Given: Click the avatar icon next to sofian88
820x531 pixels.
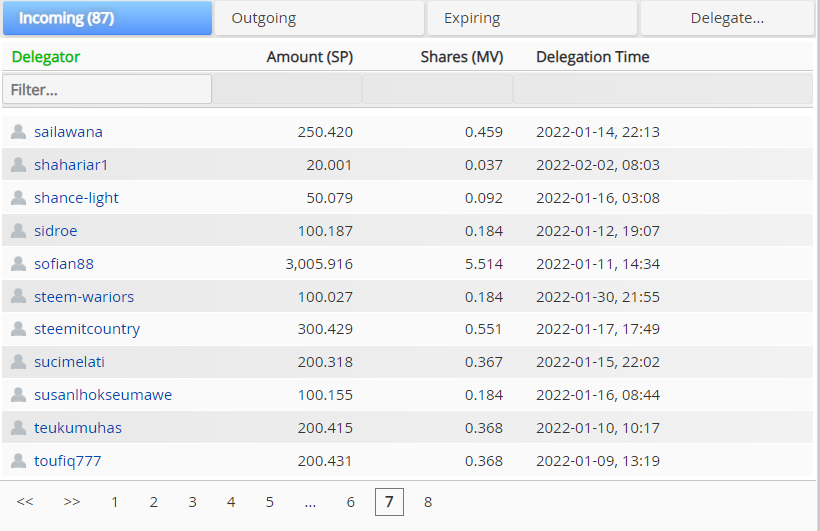Looking at the screenshot, I should 18,264.
